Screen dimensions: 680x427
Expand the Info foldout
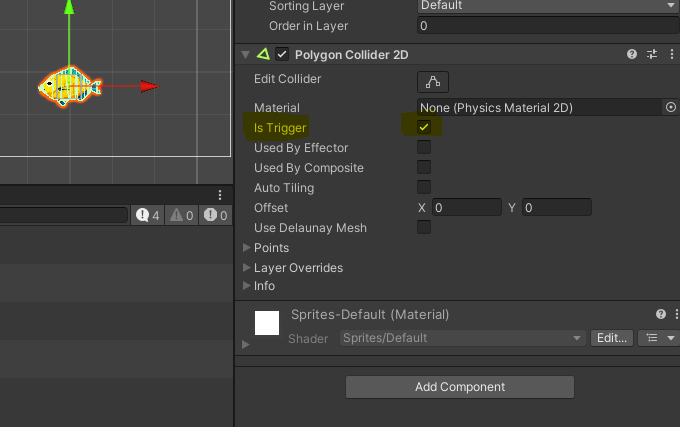tap(246, 286)
